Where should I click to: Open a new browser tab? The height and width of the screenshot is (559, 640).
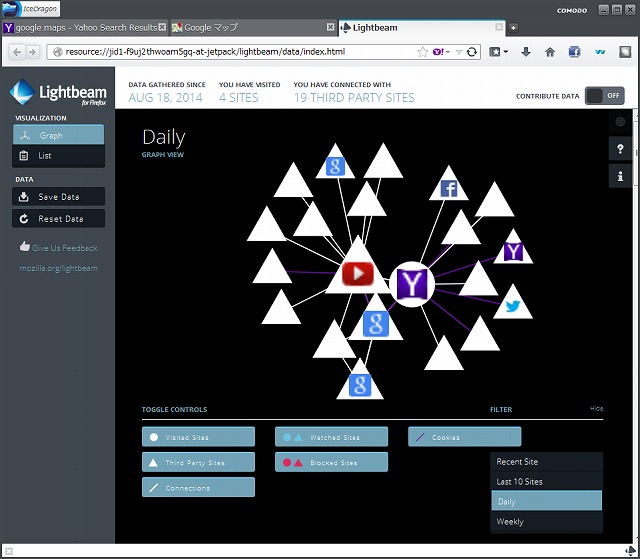(513, 27)
